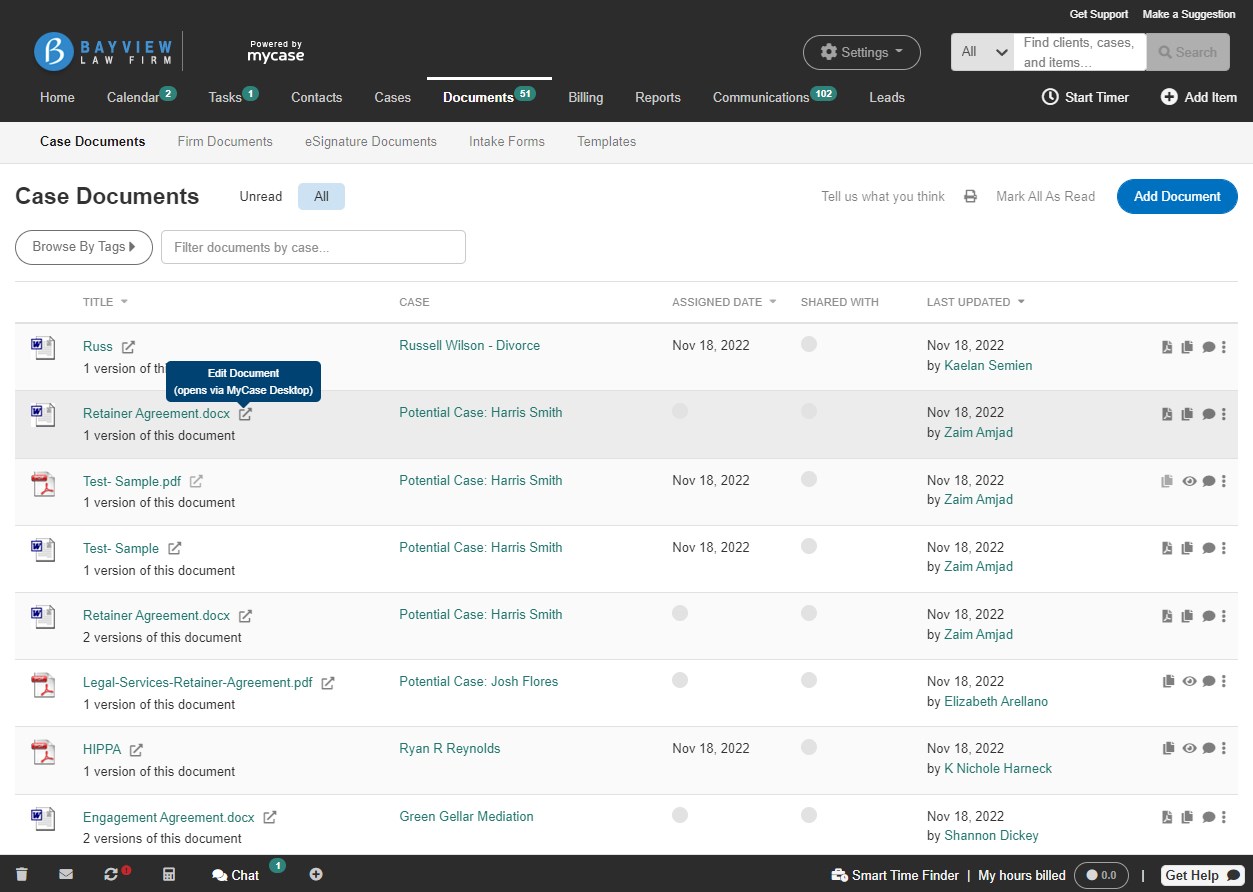Preview Test- Sample.pdf with the eye icon
The image size is (1253, 892).
click(x=1189, y=481)
